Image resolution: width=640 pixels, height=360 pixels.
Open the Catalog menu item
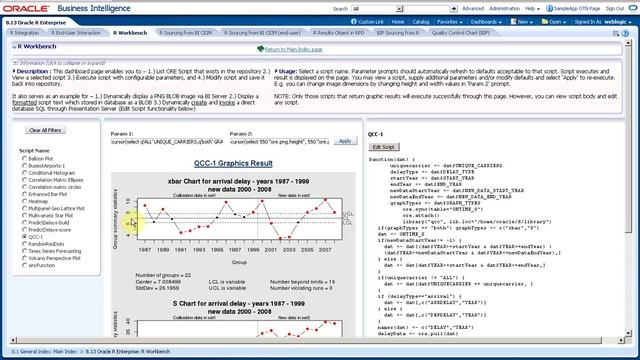(x=420, y=22)
